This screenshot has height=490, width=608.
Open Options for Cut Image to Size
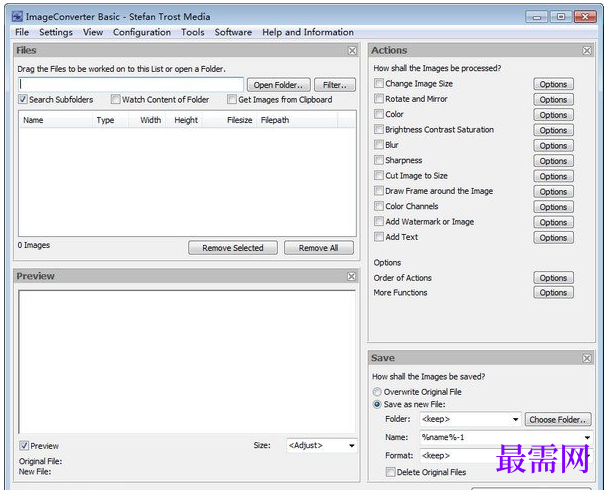[553, 176]
